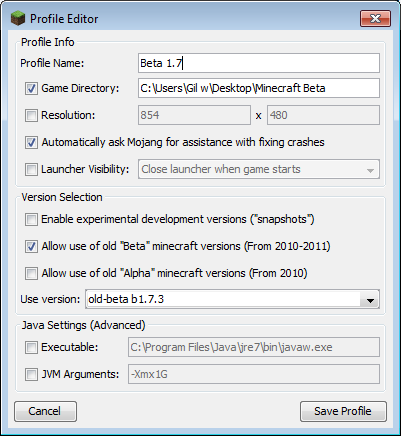Enable the Resolution checkbox
The width and height of the screenshot is (401, 436).
(31, 116)
